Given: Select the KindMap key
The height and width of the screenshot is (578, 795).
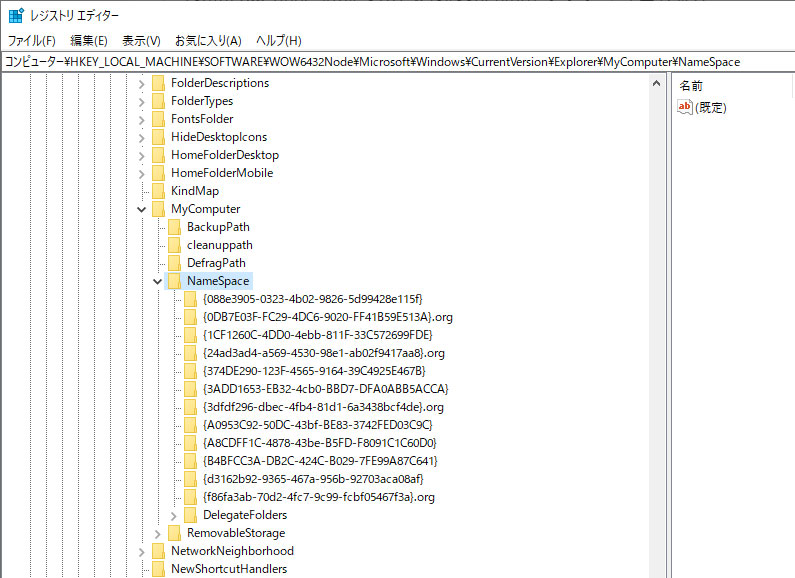Looking at the screenshot, I should [x=195, y=191].
